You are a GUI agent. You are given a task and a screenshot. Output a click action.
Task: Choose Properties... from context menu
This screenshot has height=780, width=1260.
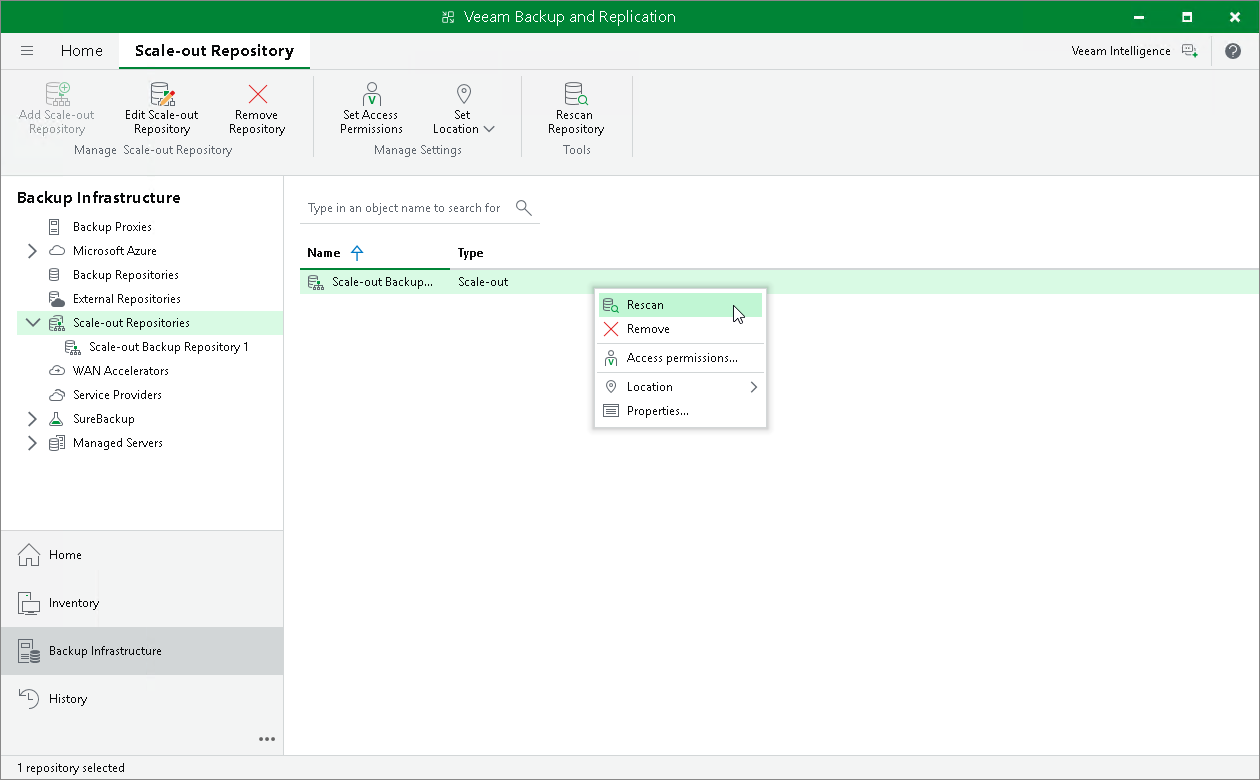click(x=680, y=411)
